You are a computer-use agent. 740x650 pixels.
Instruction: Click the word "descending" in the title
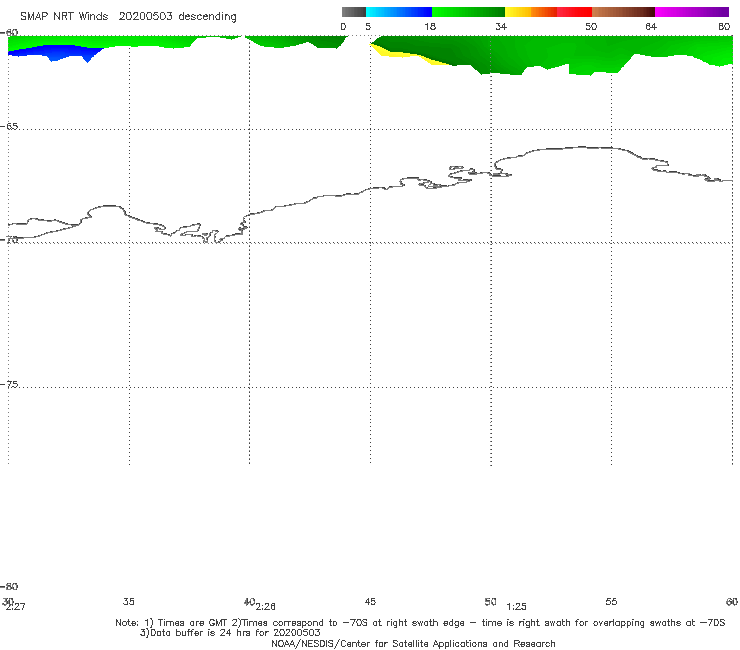click(207, 17)
